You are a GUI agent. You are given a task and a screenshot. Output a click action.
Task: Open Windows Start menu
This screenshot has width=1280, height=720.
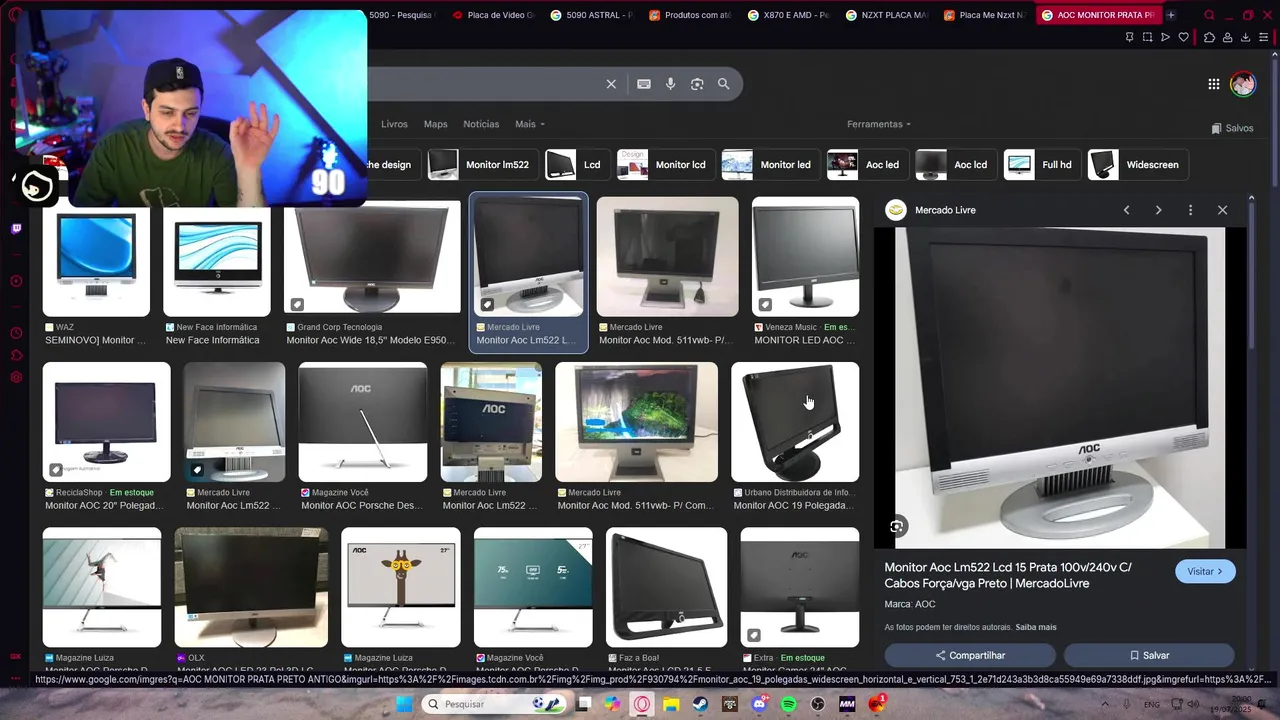pos(404,704)
